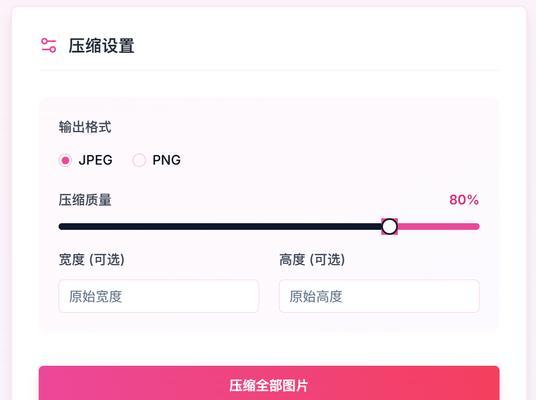The image size is (536, 400).
Task: Select the JPEG radio button
Action: pyautogui.click(x=65, y=160)
